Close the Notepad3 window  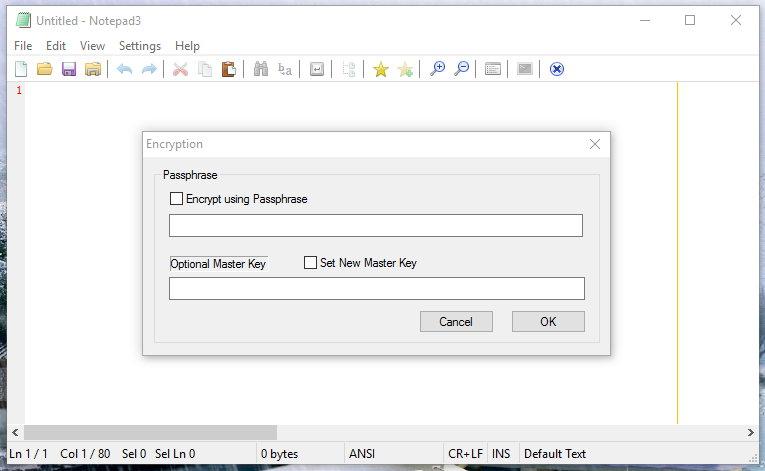click(736, 20)
